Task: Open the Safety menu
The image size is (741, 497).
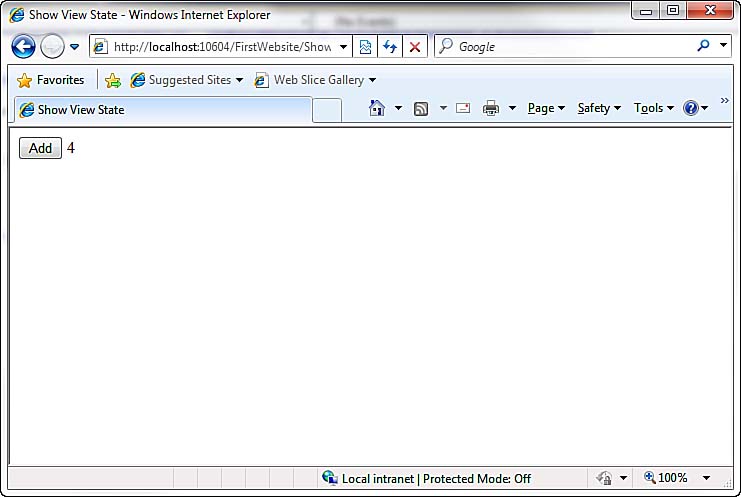Action: click(599, 108)
